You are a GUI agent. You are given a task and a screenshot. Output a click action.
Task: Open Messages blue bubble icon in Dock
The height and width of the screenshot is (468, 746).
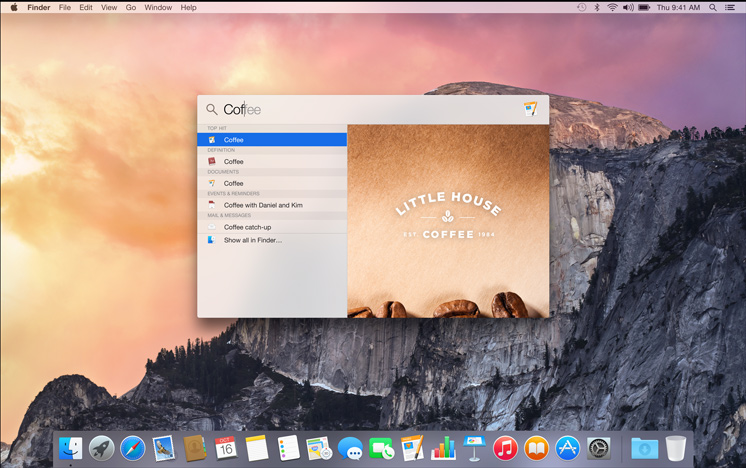point(350,449)
